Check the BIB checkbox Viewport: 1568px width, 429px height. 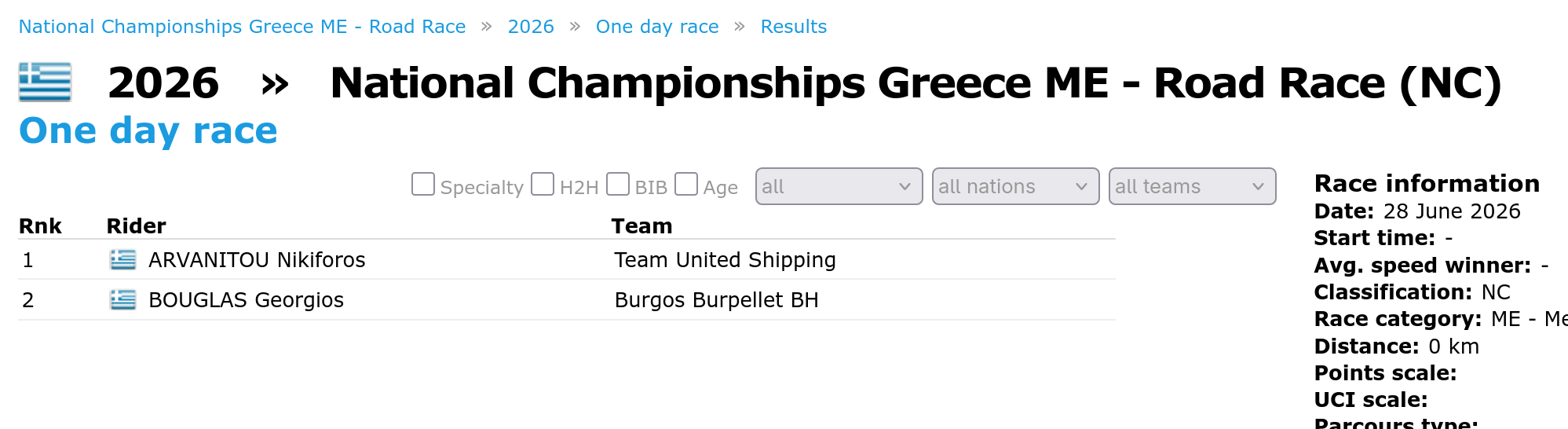tap(618, 184)
